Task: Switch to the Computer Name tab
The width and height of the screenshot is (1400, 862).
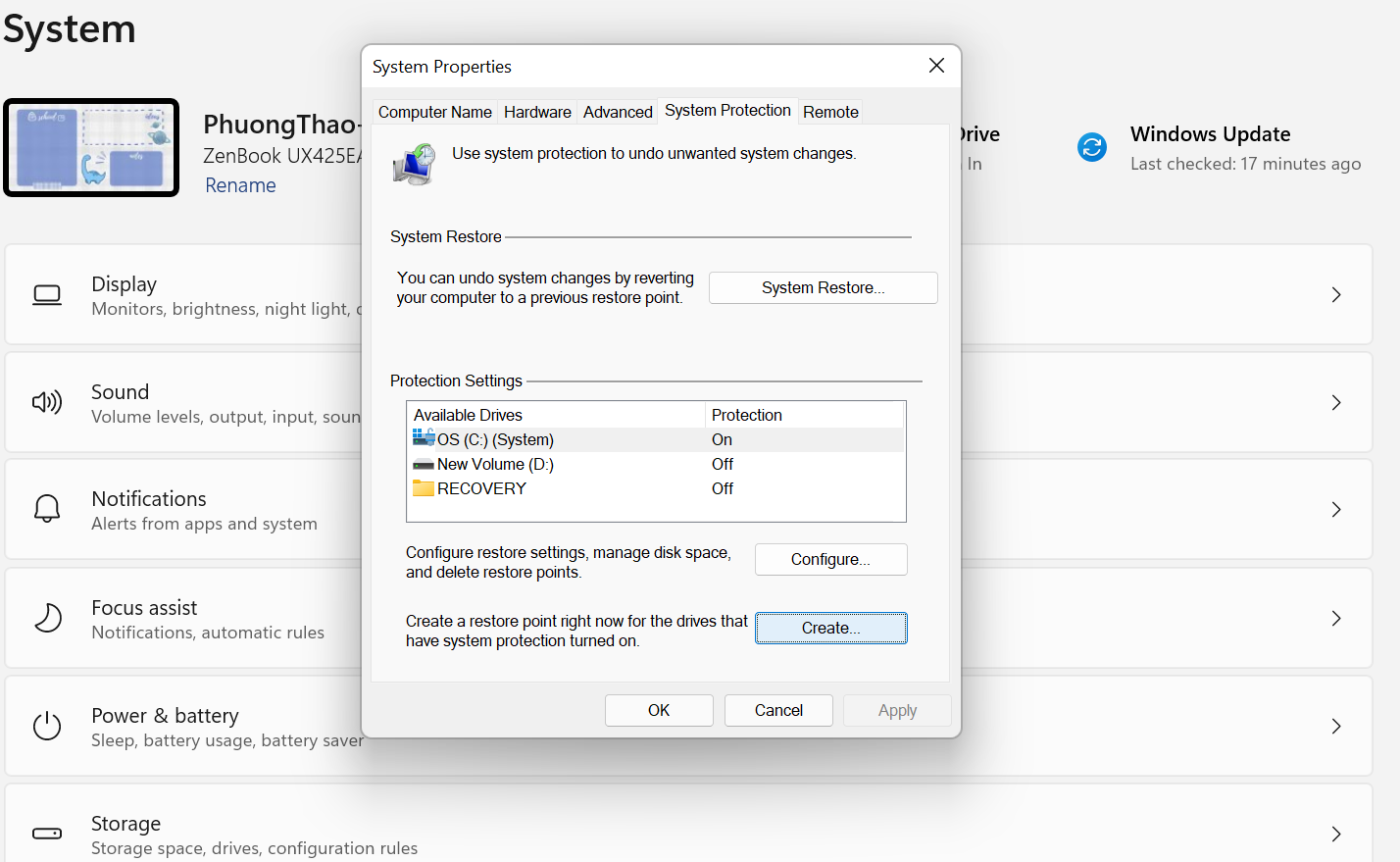Action: tap(435, 112)
